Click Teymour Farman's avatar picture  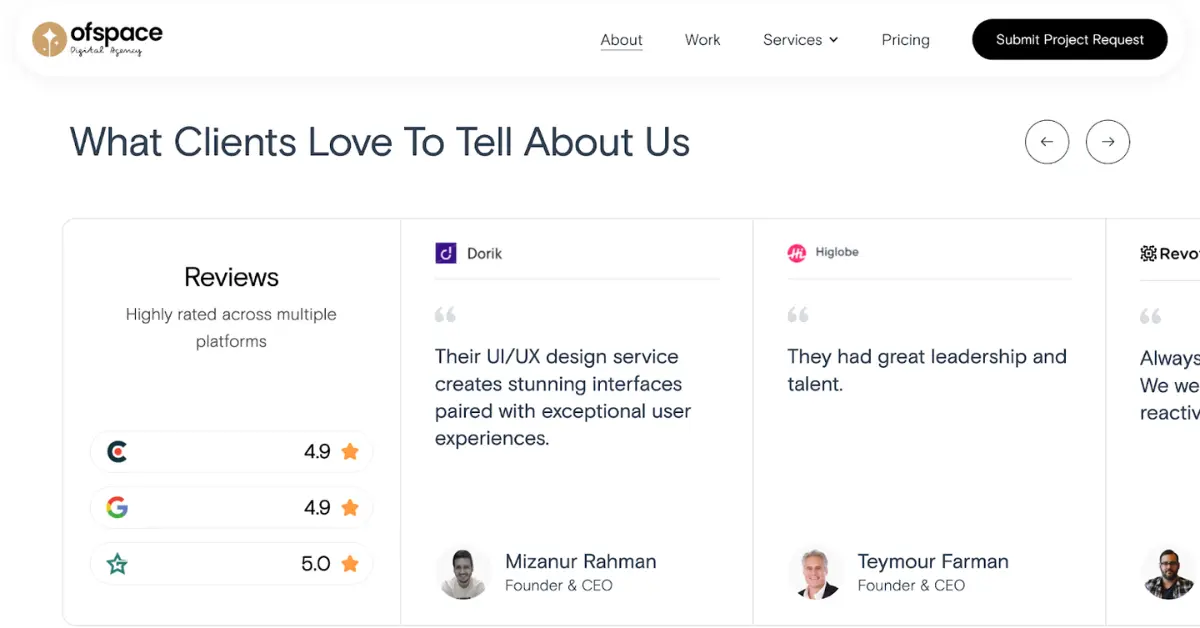816,572
